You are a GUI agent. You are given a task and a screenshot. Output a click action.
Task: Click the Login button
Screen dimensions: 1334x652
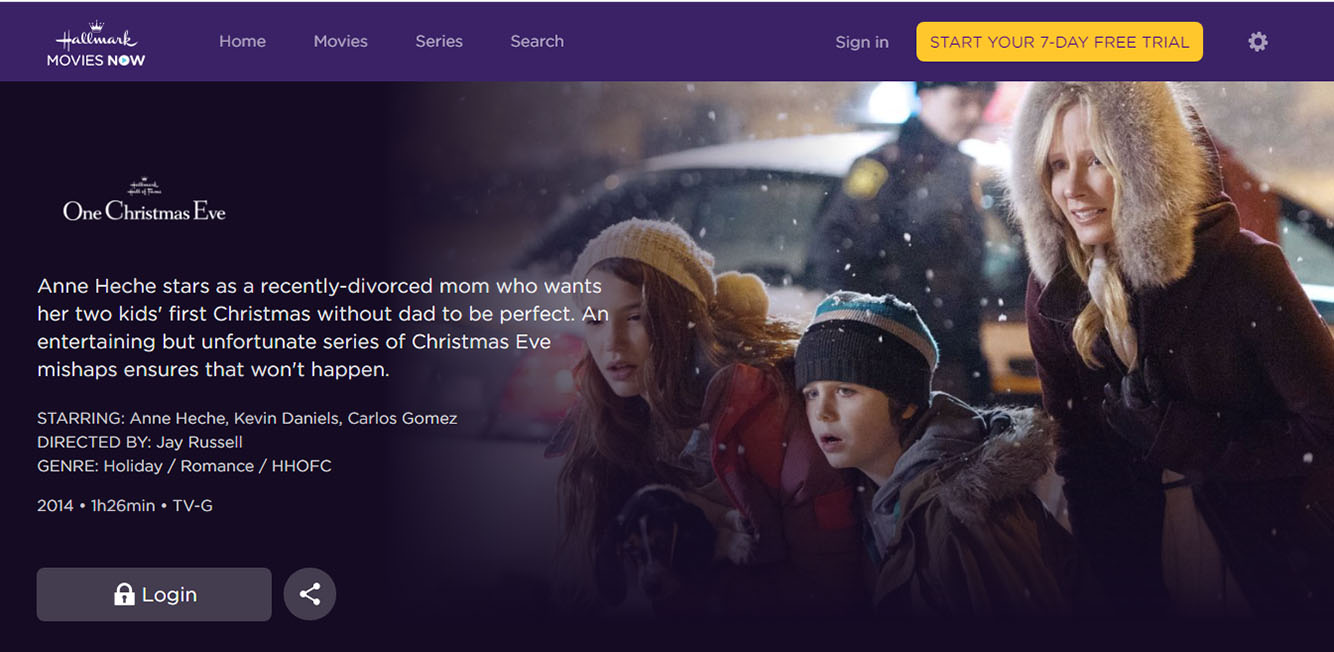tap(154, 594)
